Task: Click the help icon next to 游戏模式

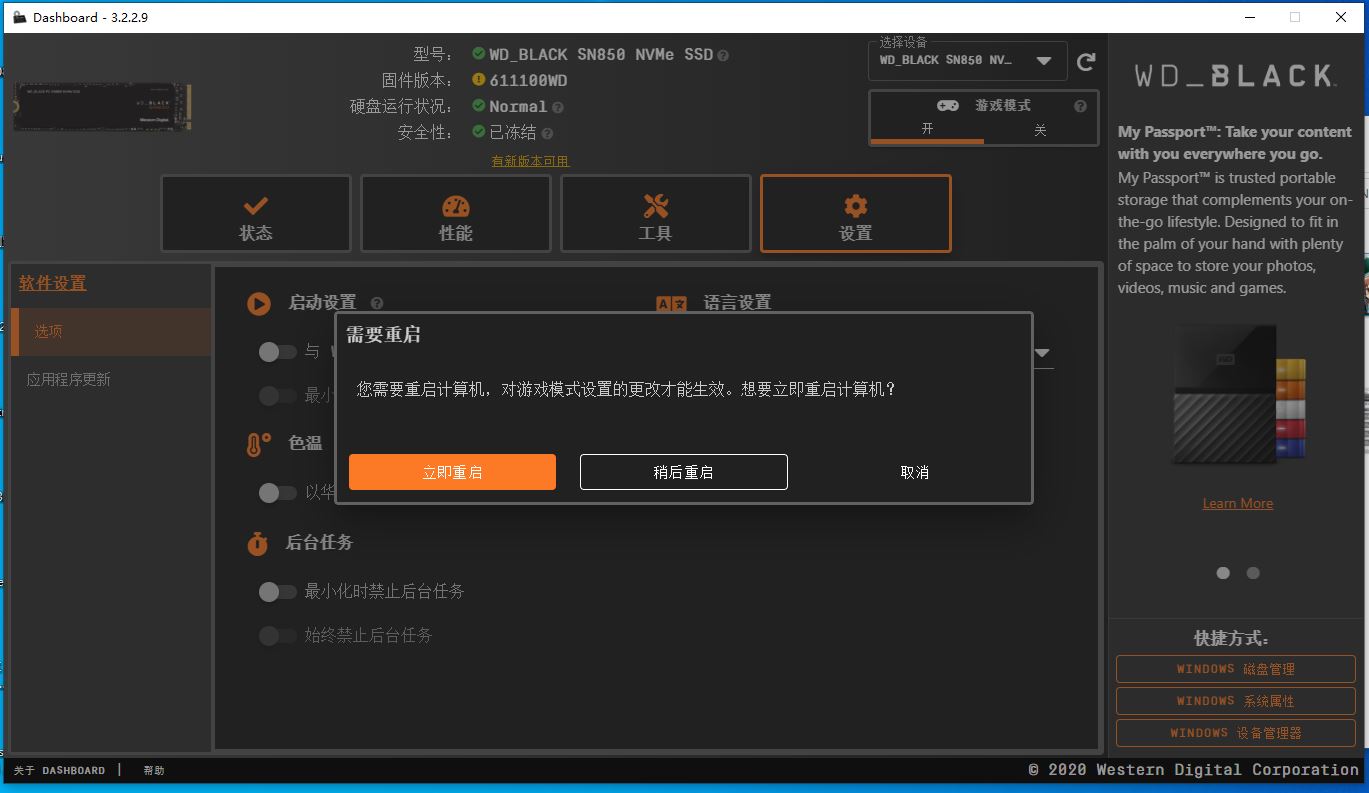Action: pos(1078,105)
